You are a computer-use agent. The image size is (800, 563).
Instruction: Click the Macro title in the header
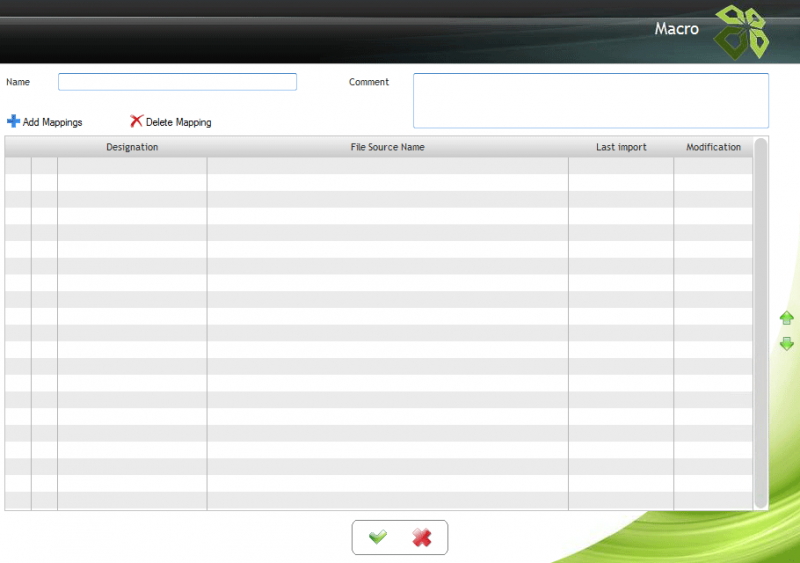pos(677,29)
